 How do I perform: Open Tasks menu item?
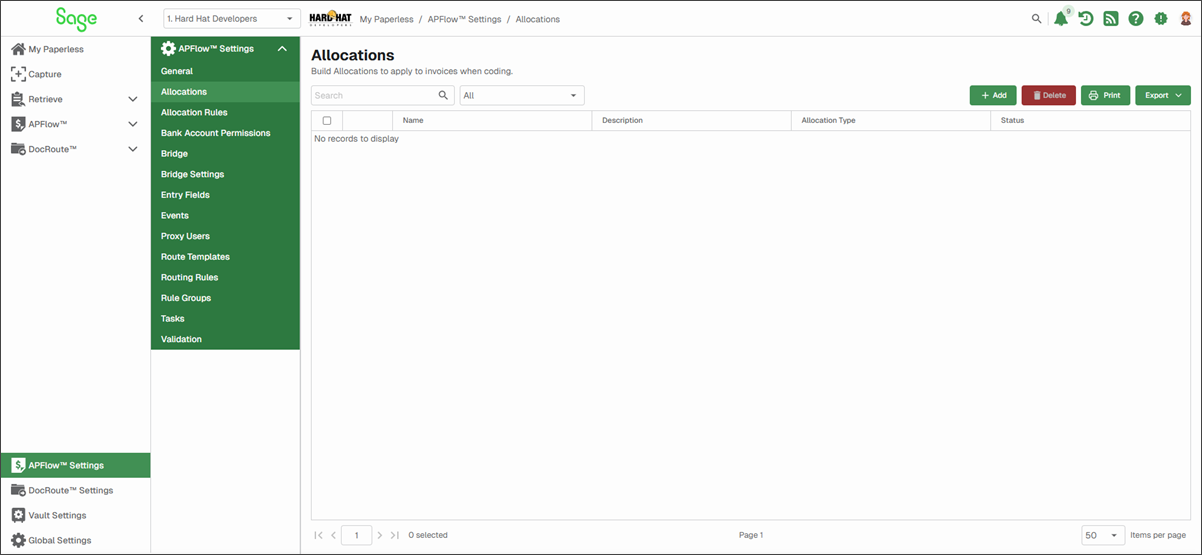225,318
